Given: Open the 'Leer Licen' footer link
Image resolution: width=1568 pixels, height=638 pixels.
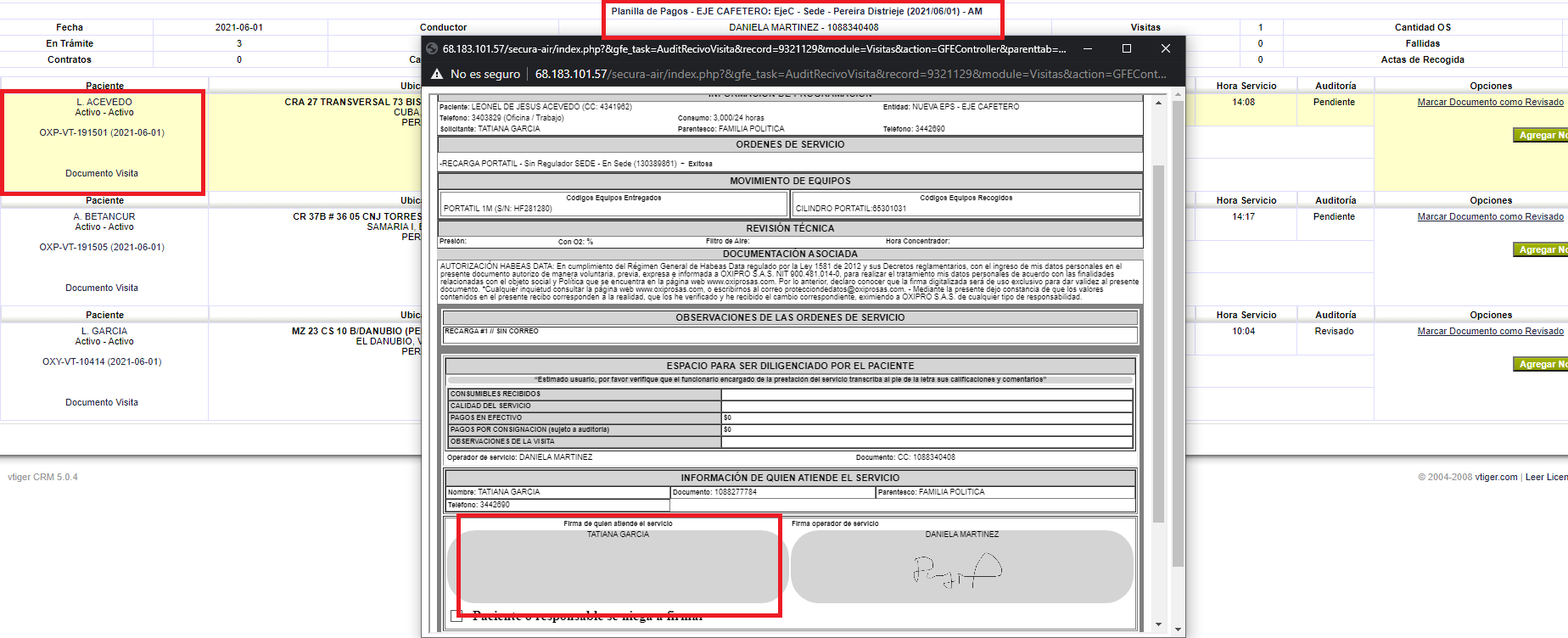Looking at the screenshot, I should click(1546, 477).
